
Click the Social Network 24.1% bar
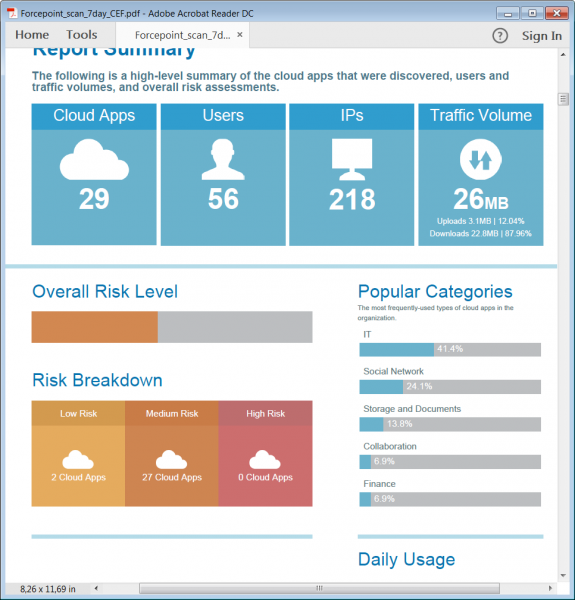coord(450,386)
